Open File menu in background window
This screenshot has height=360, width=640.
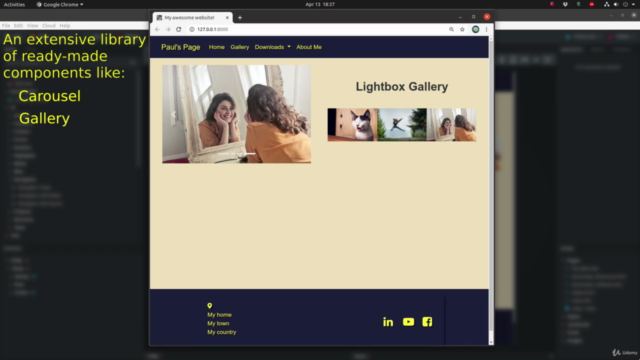click(6, 26)
